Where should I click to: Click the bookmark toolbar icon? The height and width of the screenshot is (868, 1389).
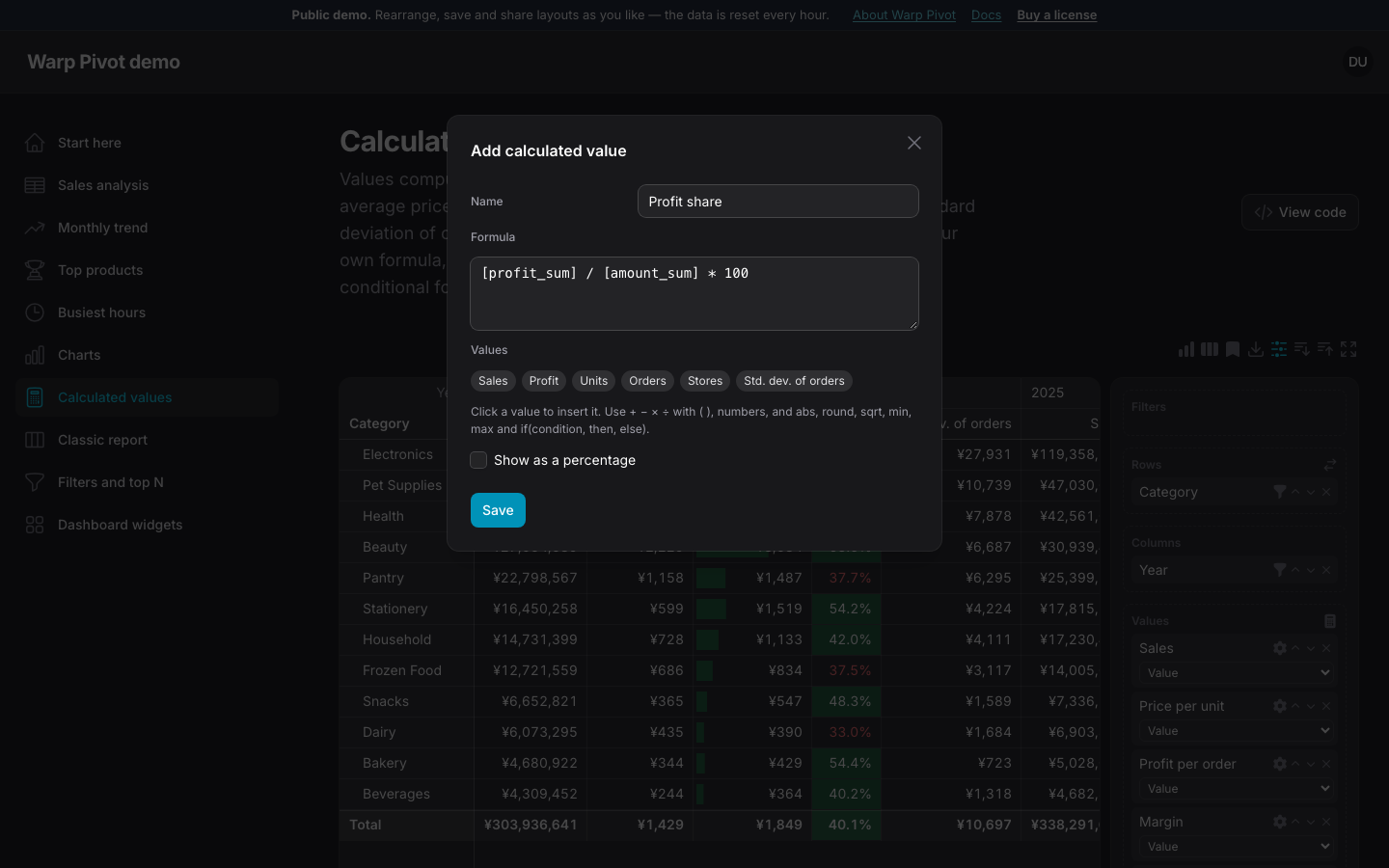coord(1233,349)
